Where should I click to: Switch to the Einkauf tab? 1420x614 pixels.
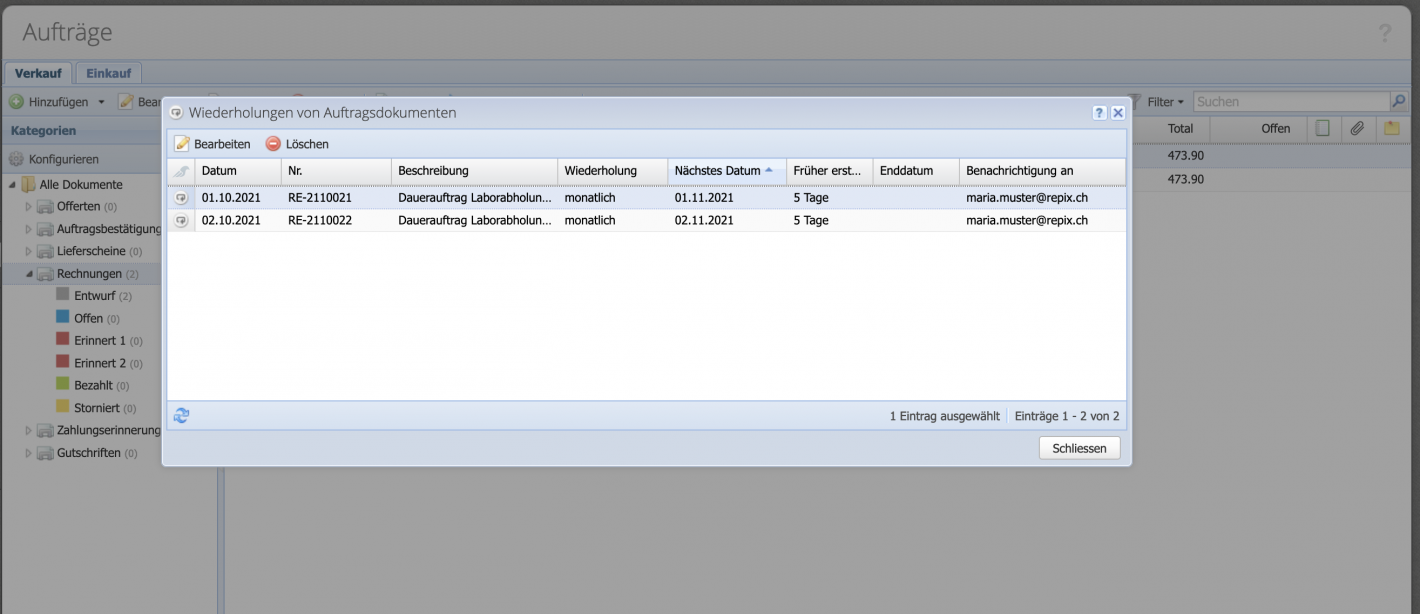[x=108, y=72]
